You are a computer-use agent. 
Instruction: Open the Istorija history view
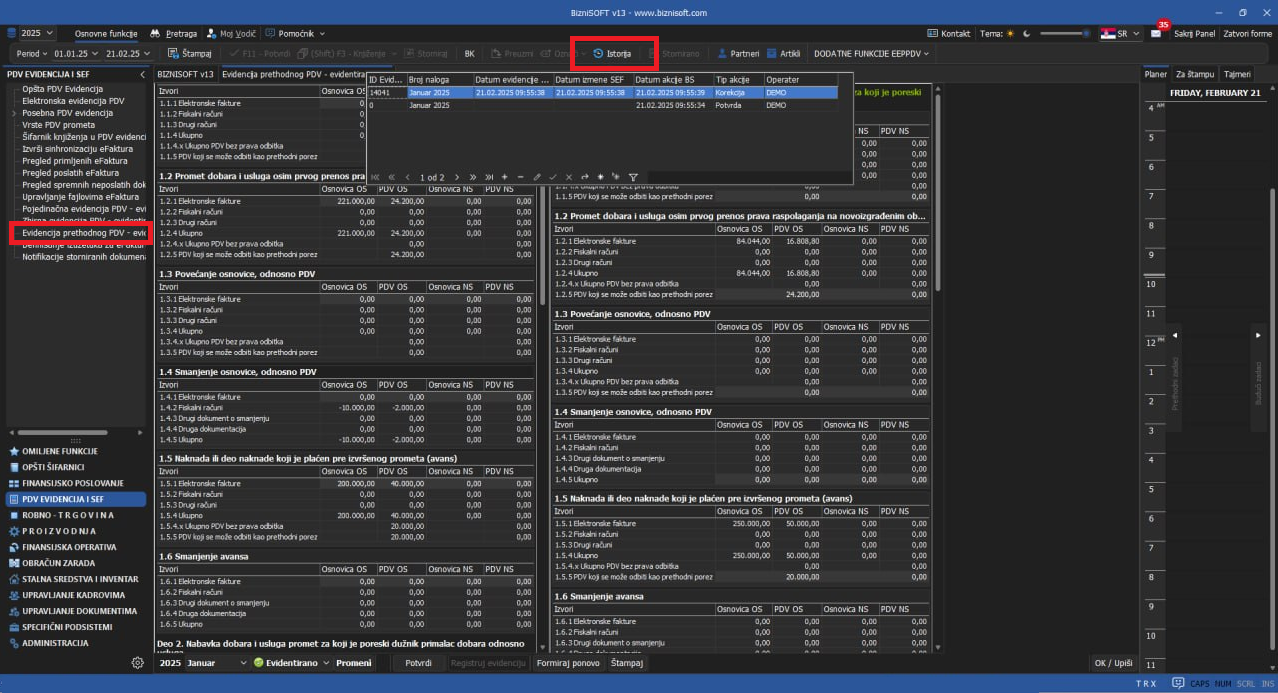point(612,53)
